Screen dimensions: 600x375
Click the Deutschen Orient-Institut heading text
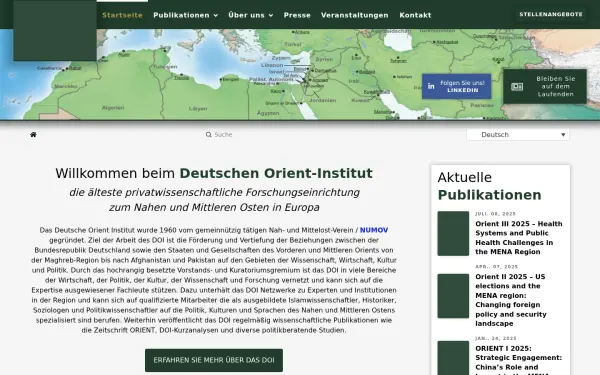[x=276, y=173]
